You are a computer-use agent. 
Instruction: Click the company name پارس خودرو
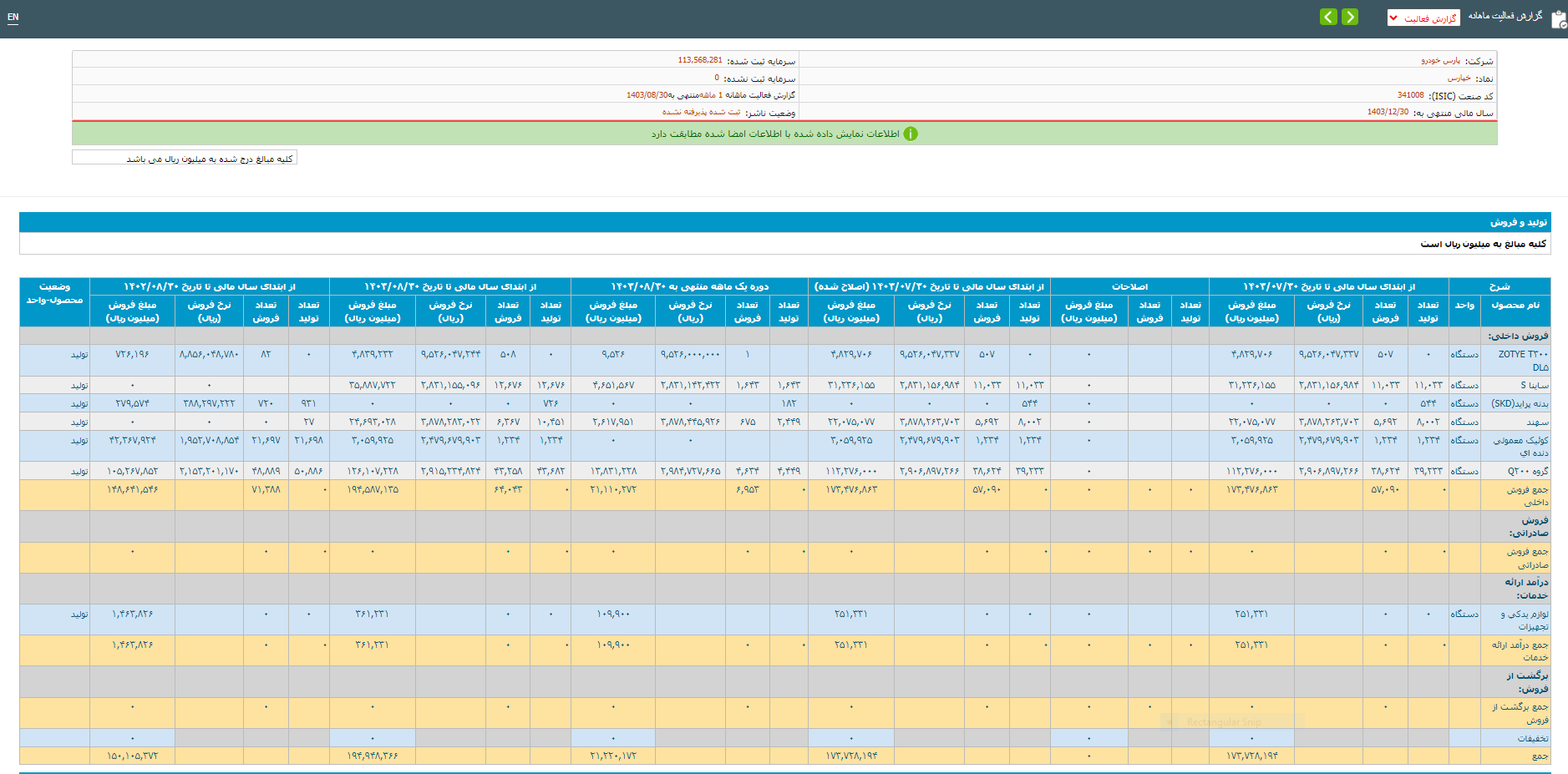[x=1441, y=61]
